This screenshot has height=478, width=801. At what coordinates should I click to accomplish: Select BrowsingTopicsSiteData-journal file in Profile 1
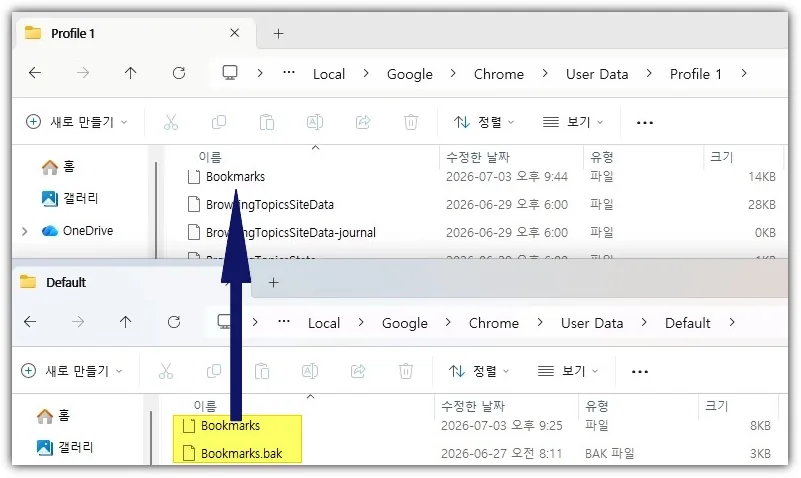281,233
